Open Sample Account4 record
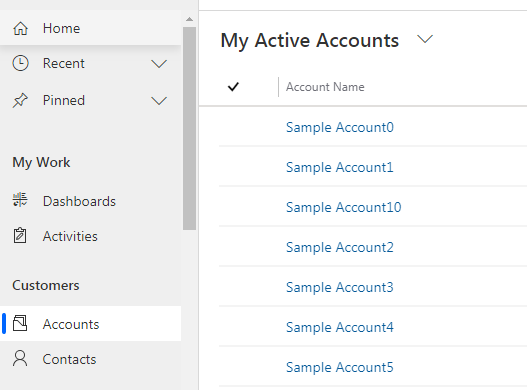The width and height of the screenshot is (527, 390). 339,327
